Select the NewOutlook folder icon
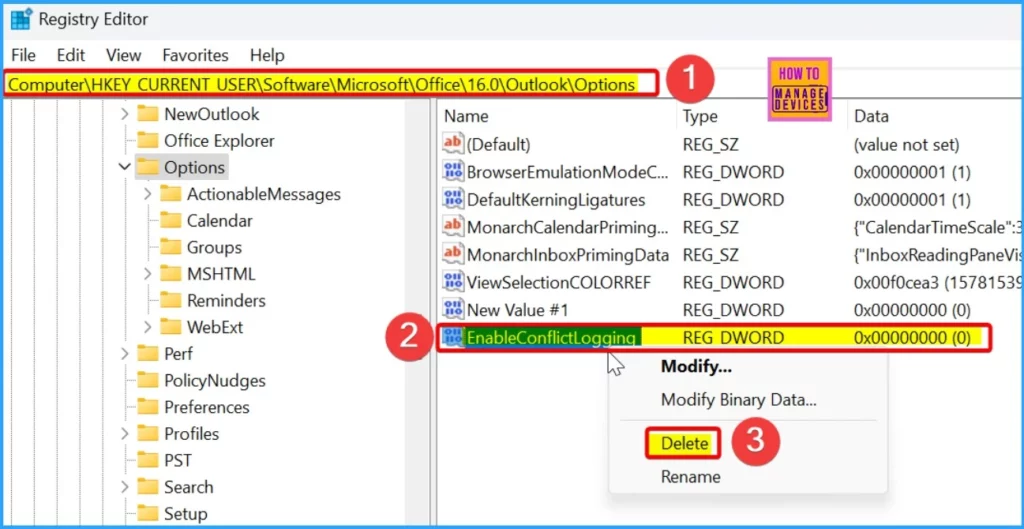The height and width of the screenshot is (529, 1024). (148, 114)
